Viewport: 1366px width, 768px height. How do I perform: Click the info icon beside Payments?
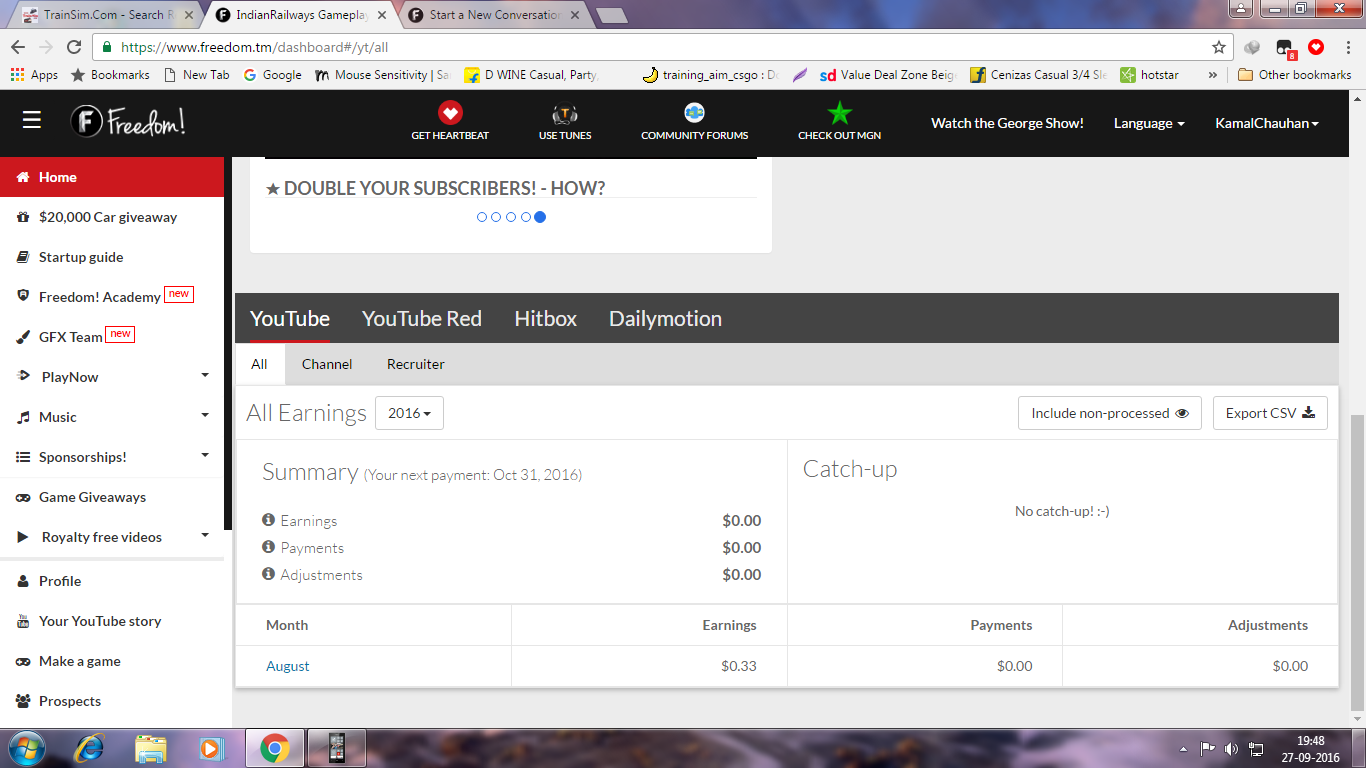268,547
